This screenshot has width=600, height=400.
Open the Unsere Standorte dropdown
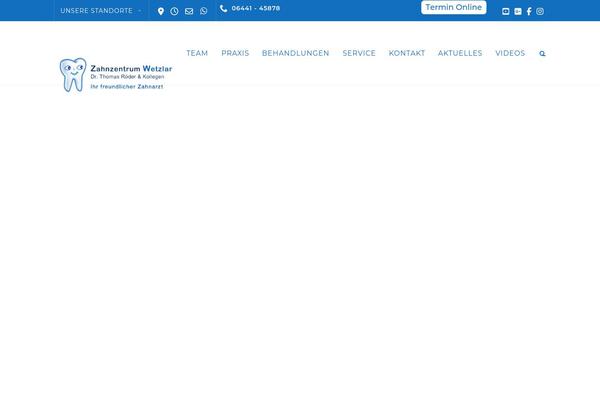tap(101, 11)
